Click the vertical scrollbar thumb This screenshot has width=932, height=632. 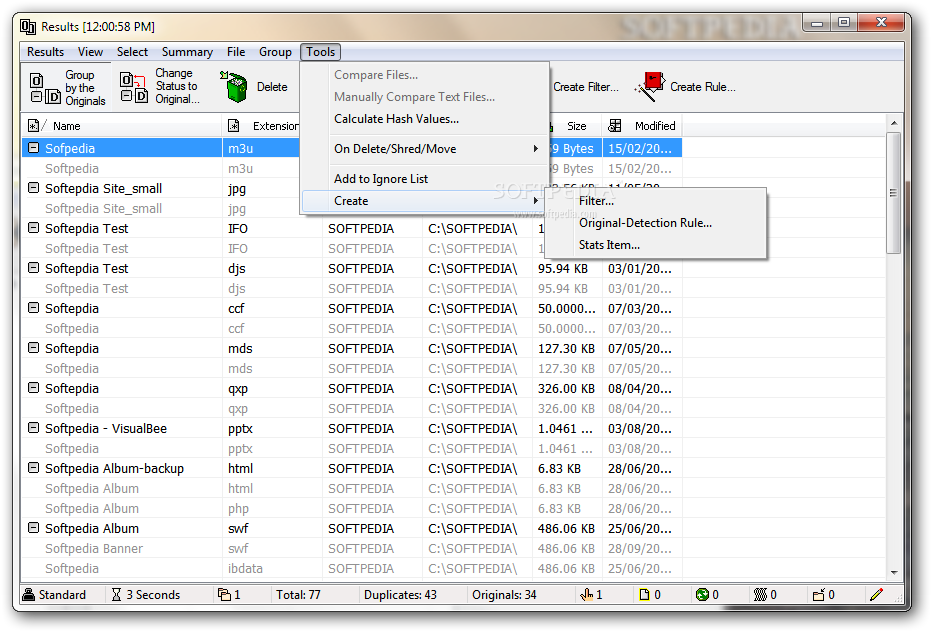click(x=893, y=193)
